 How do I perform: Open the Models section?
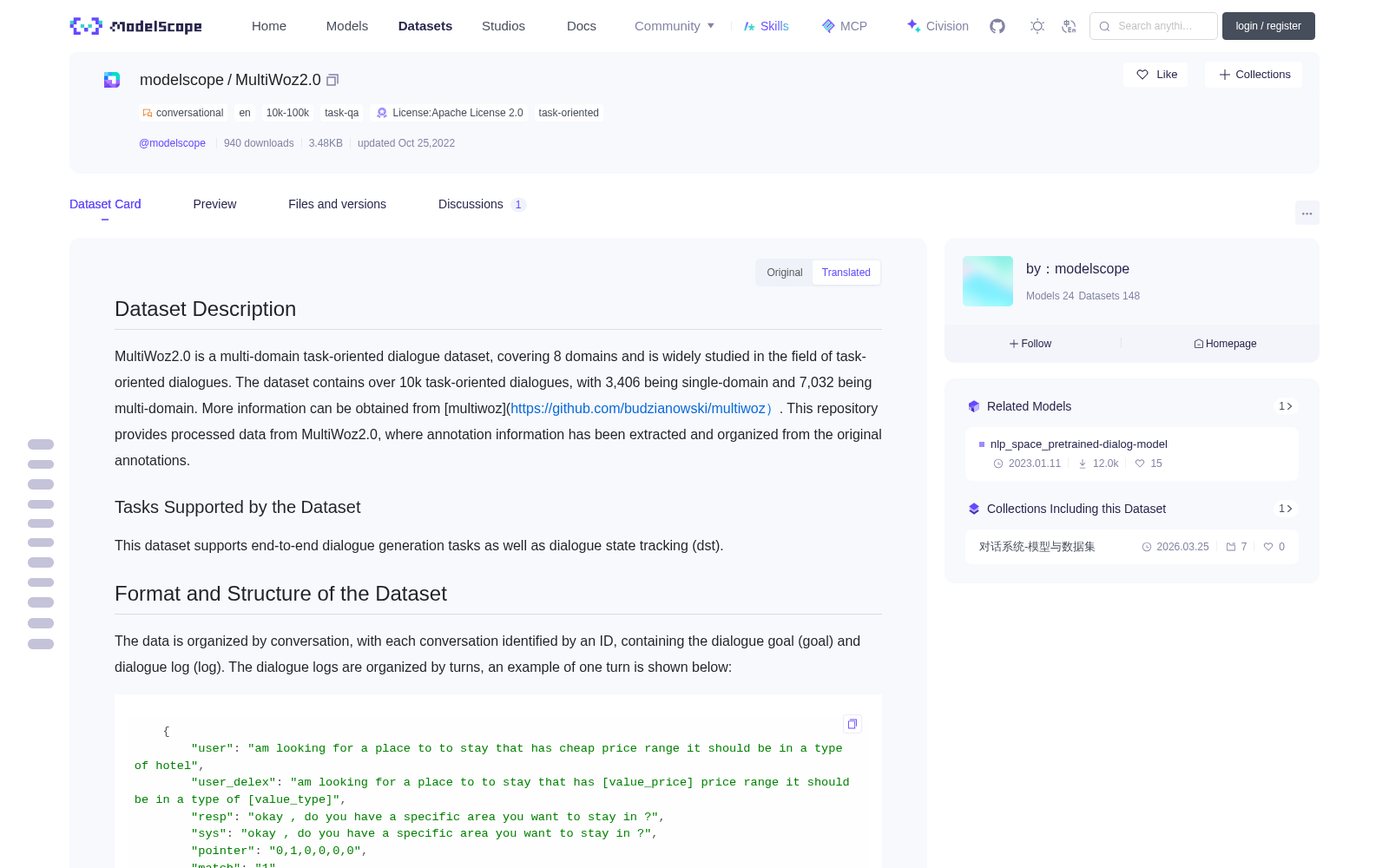347,26
